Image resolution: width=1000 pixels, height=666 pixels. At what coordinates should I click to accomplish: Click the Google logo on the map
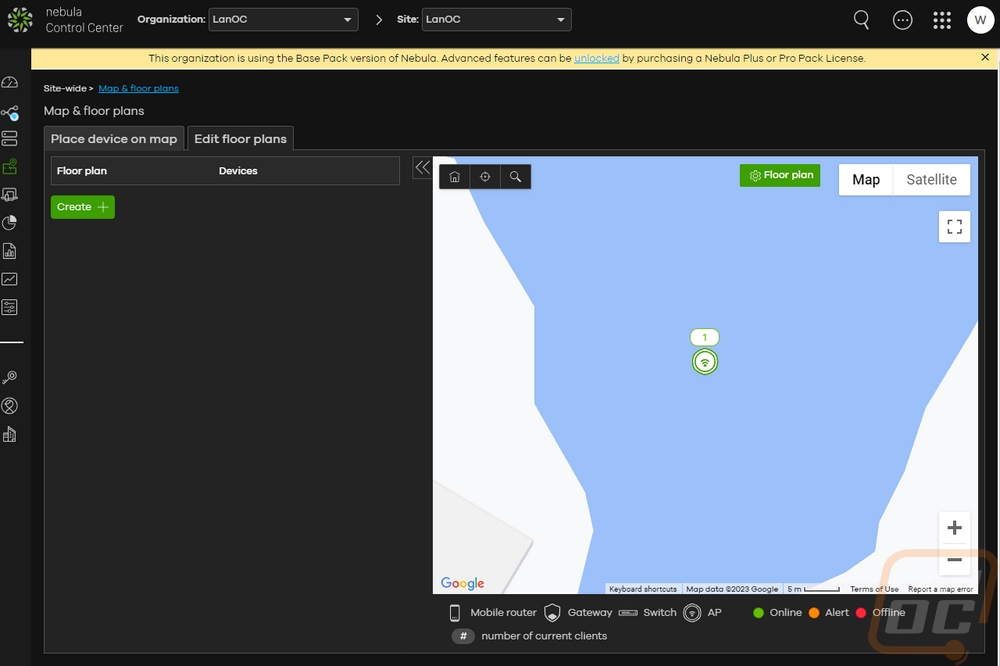(x=462, y=583)
